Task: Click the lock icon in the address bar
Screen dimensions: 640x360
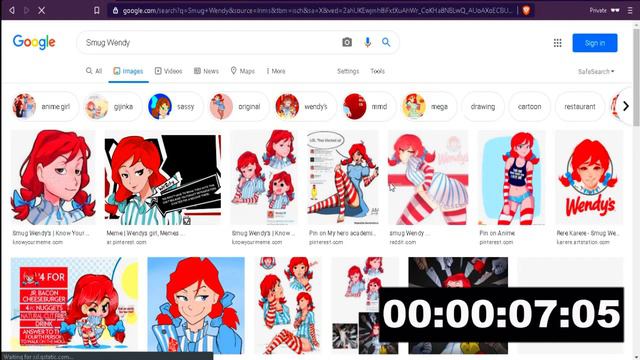Action: 116,11
